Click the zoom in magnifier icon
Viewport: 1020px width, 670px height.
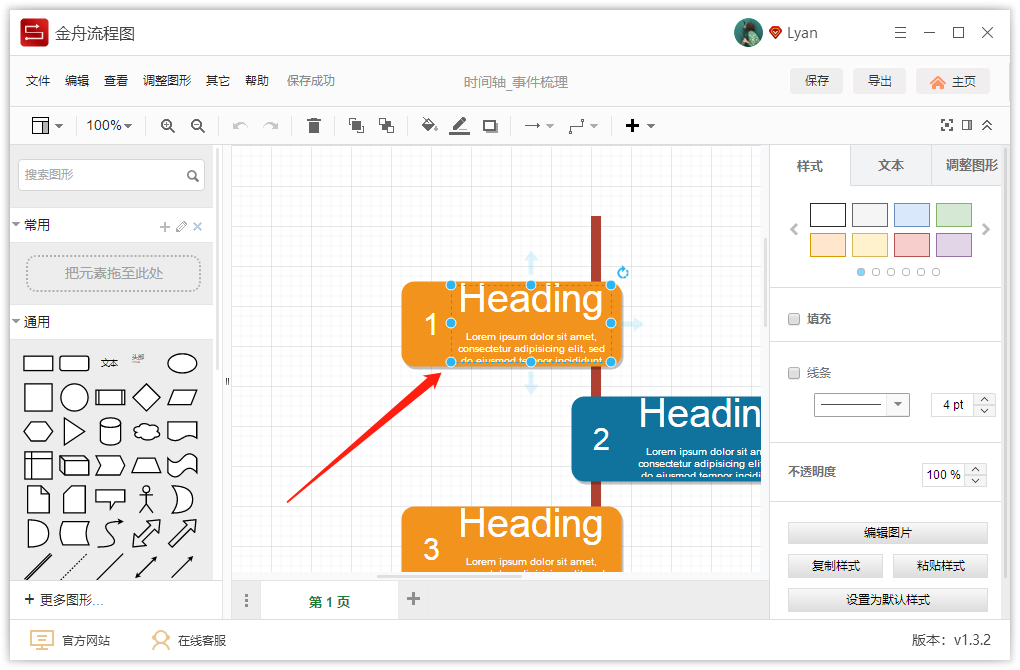coord(168,126)
